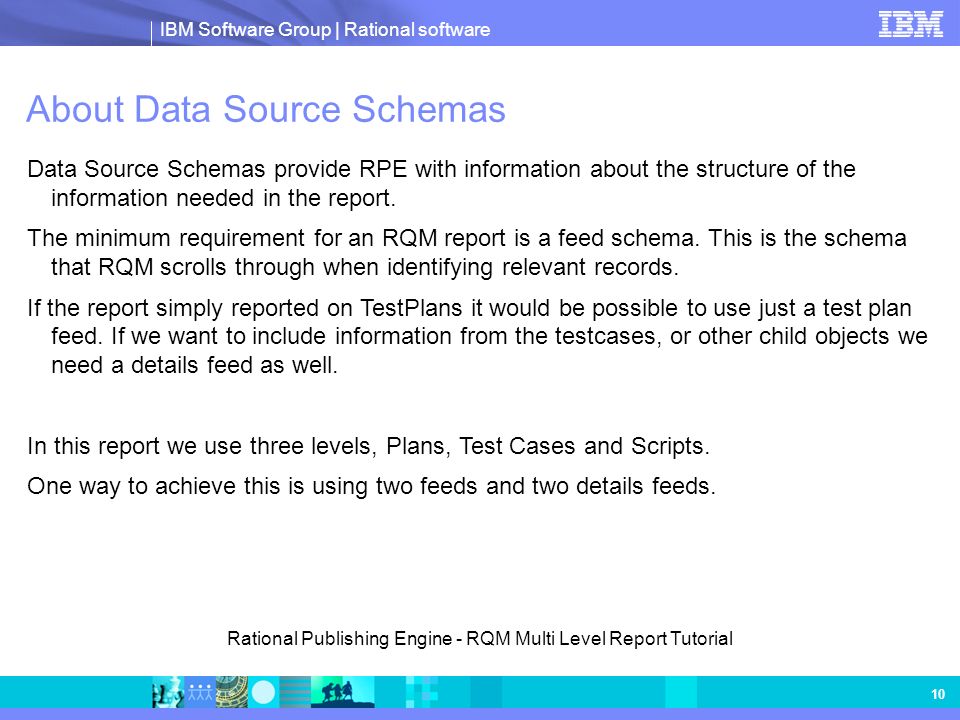Click the sentence 'The minimum requirement for an RQM report'
The image size is (960, 720).
467,252
